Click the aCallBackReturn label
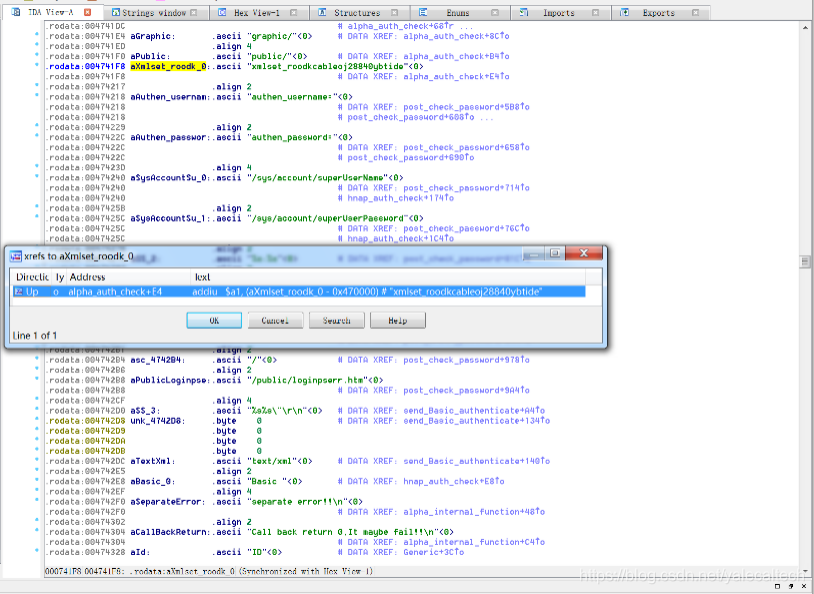Image resolution: width=814 pixels, height=594 pixels. click(171, 532)
